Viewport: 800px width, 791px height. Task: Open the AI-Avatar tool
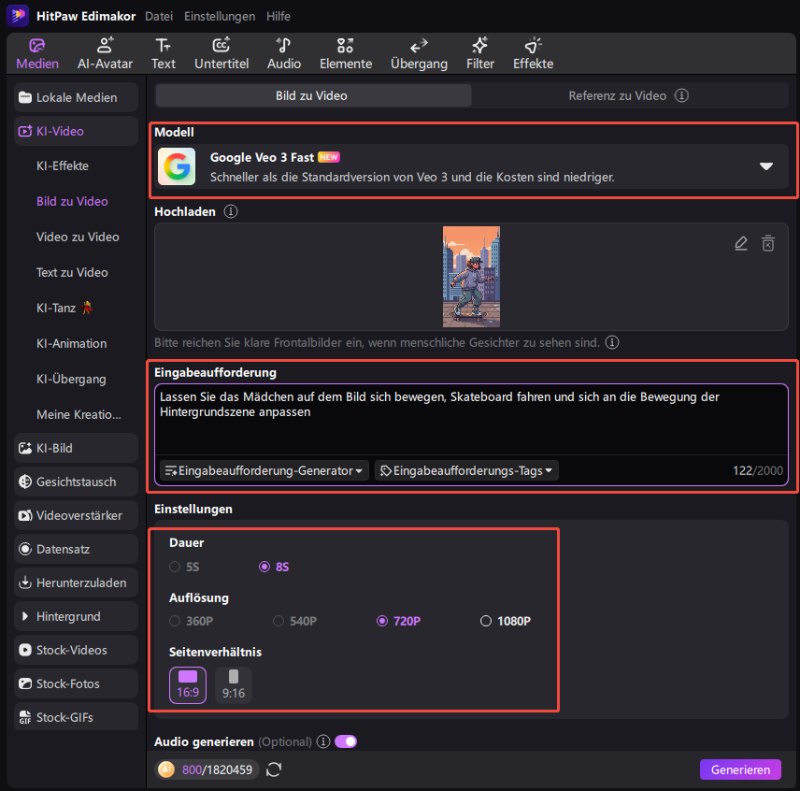pos(105,54)
